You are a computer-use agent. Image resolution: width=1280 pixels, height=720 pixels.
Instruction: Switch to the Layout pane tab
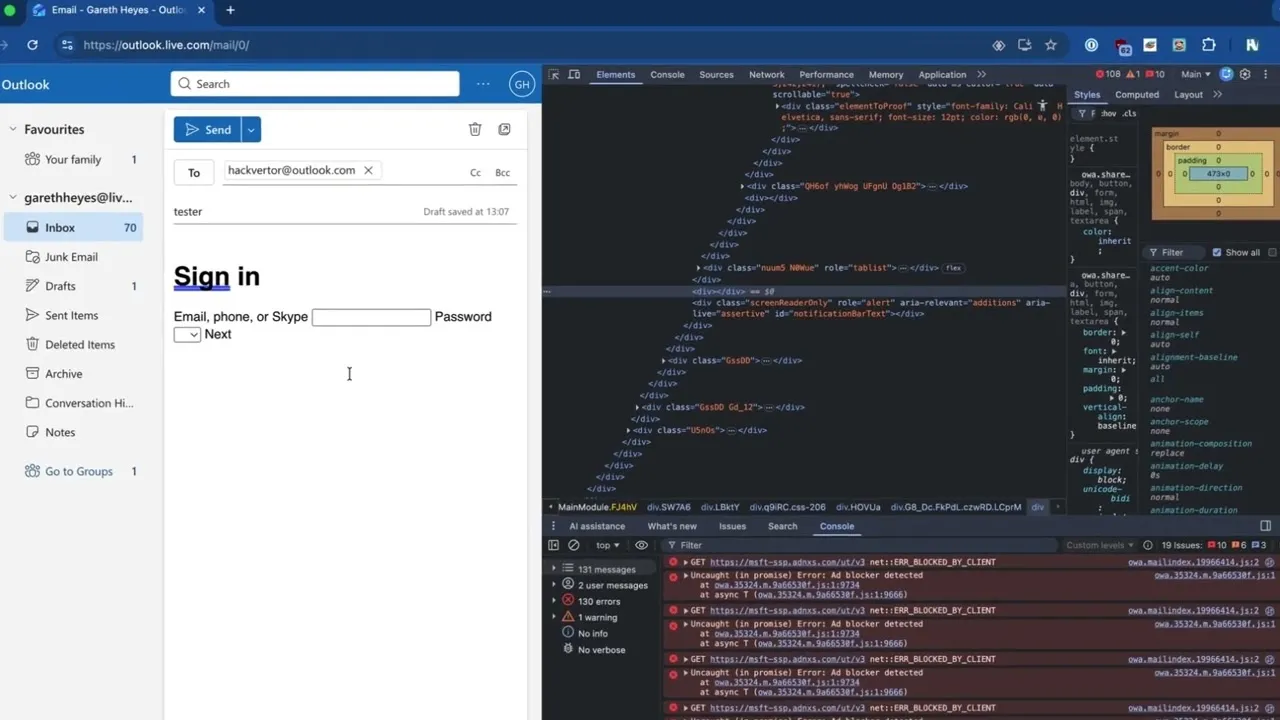pyautogui.click(x=1188, y=95)
